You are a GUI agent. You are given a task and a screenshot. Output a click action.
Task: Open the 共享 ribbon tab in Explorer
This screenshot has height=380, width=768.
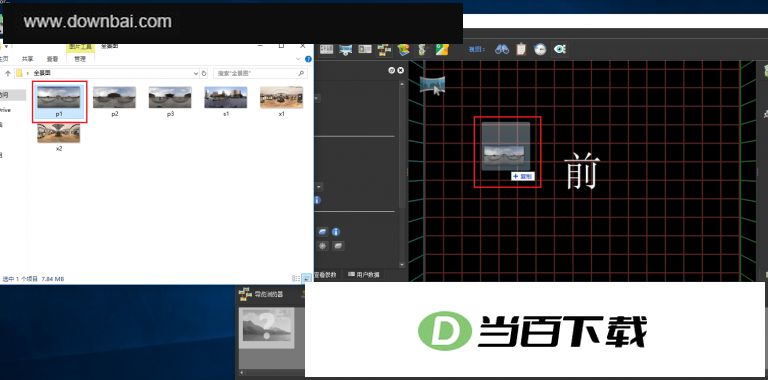click(27, 59)
